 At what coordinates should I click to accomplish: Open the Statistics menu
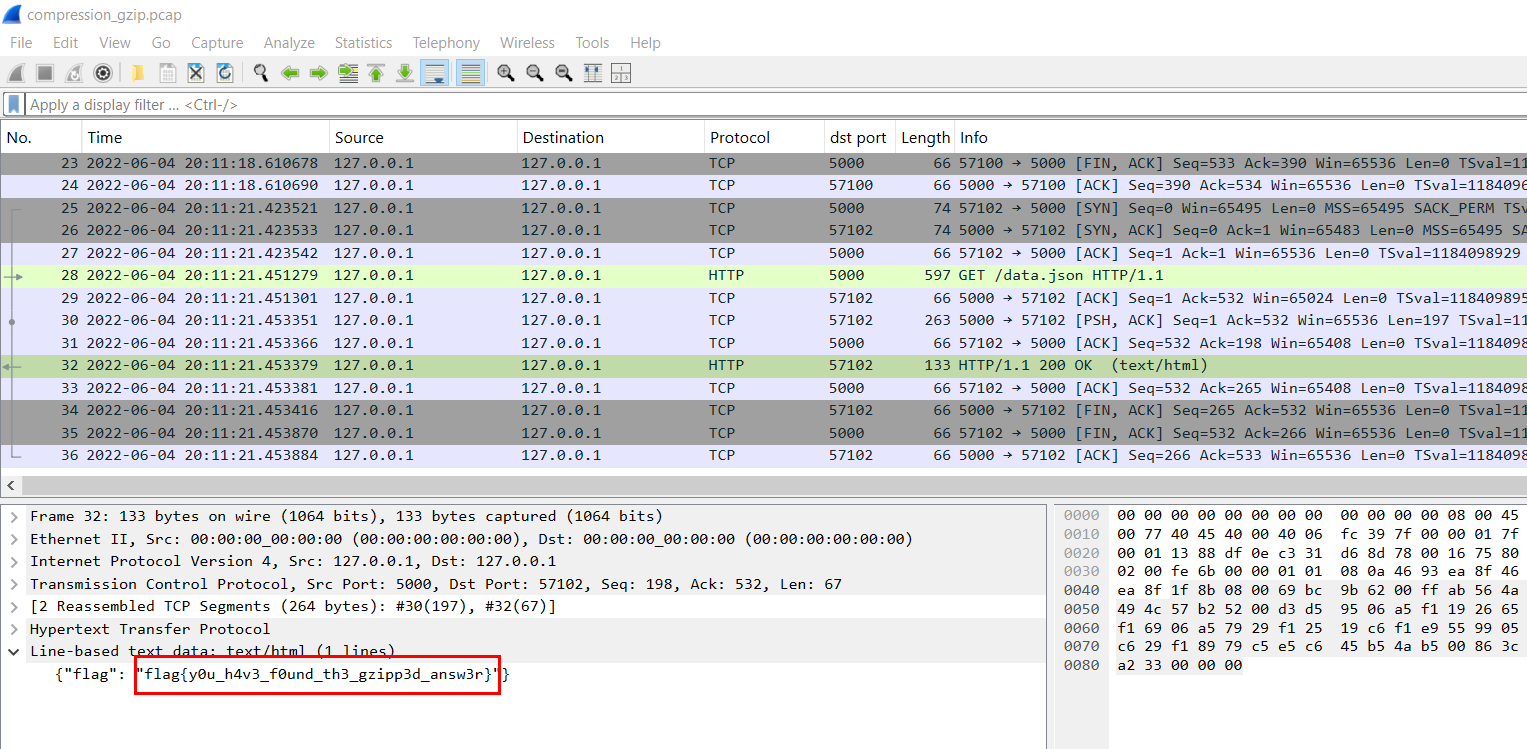pos(363,43)
